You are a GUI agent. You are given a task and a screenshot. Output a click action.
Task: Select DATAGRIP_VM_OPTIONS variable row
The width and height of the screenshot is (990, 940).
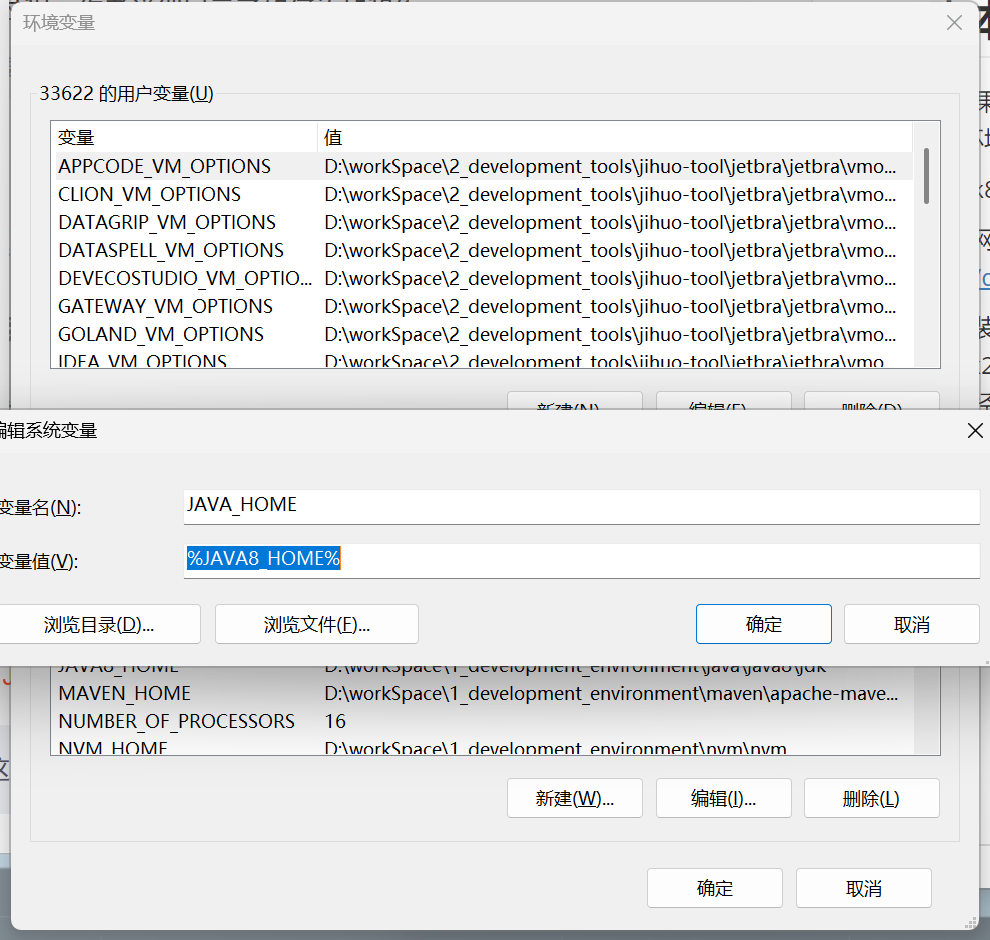166,222
